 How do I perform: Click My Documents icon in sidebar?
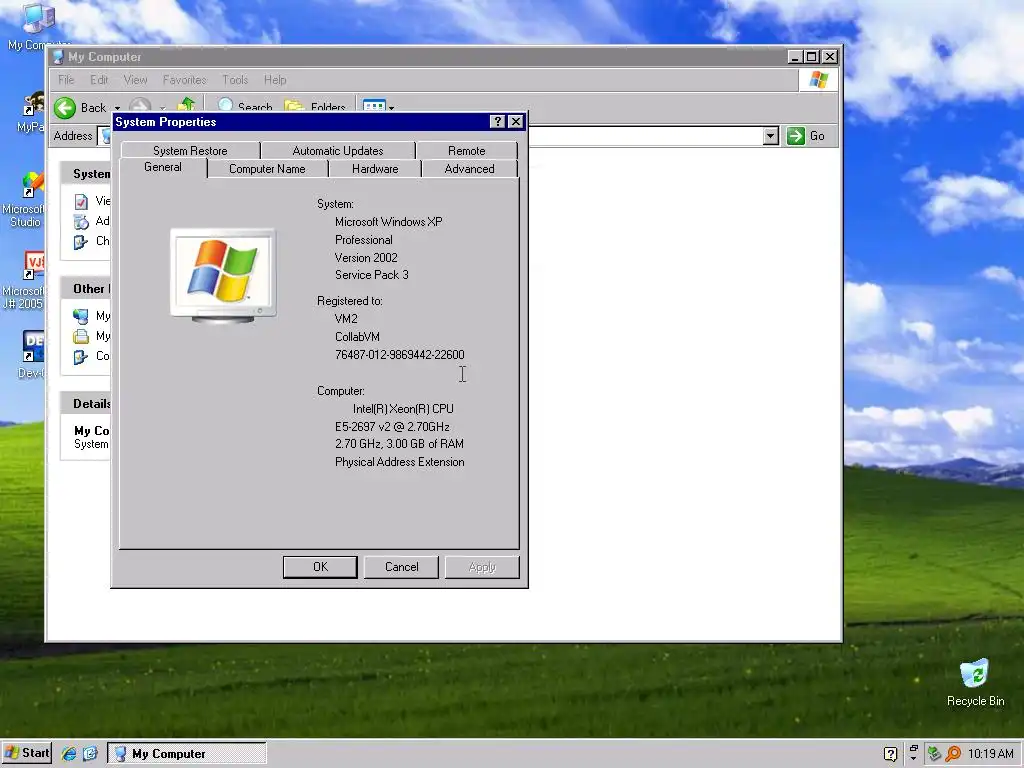click(x=81, y=336)
